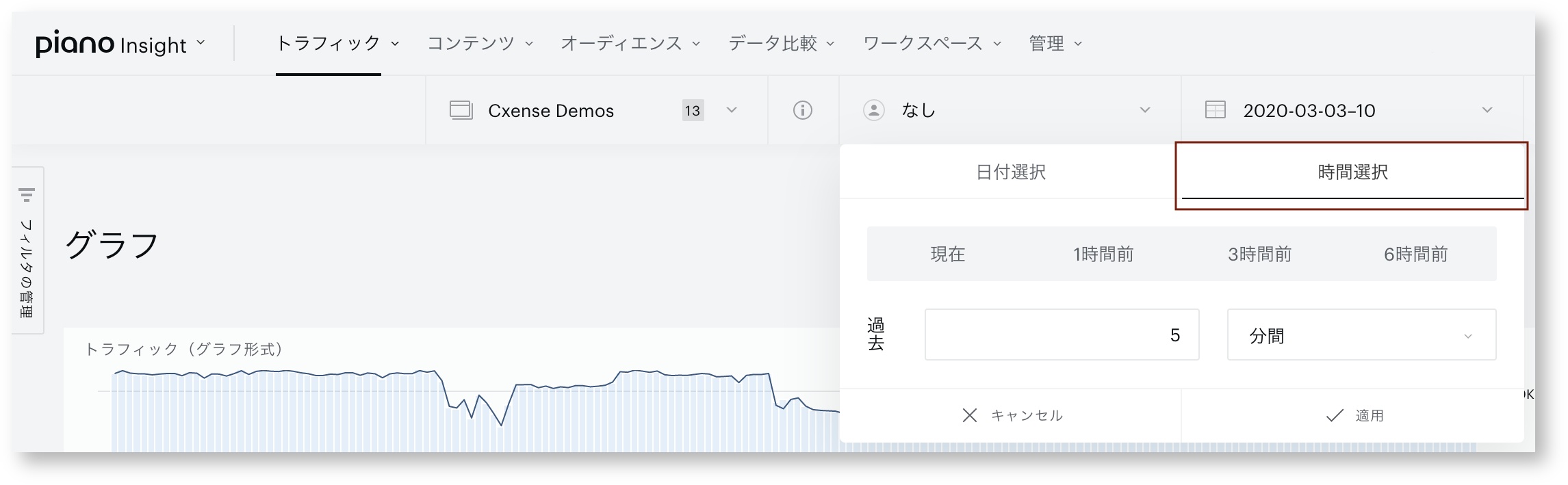The width and height of the screenshot is (1568, 485).
Task: Open the ワークスペース menu
Action: point(923,43)
